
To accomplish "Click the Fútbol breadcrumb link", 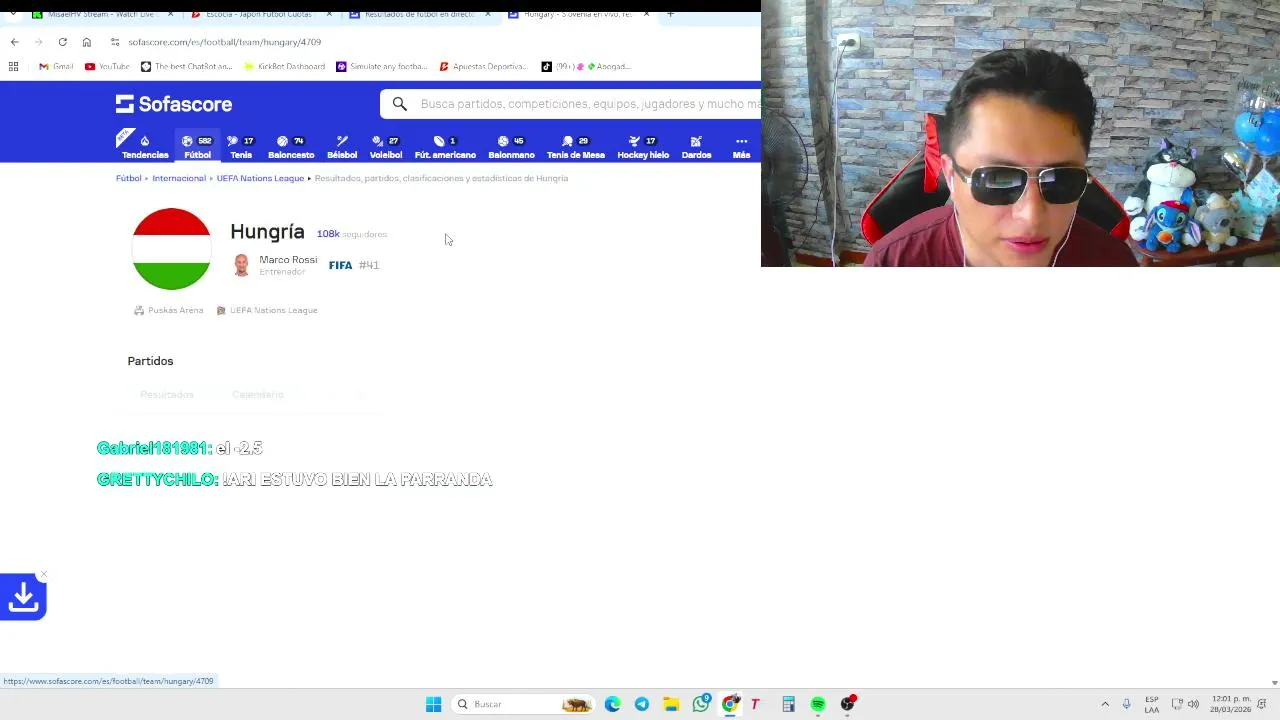I will click(x=128, y=178).
